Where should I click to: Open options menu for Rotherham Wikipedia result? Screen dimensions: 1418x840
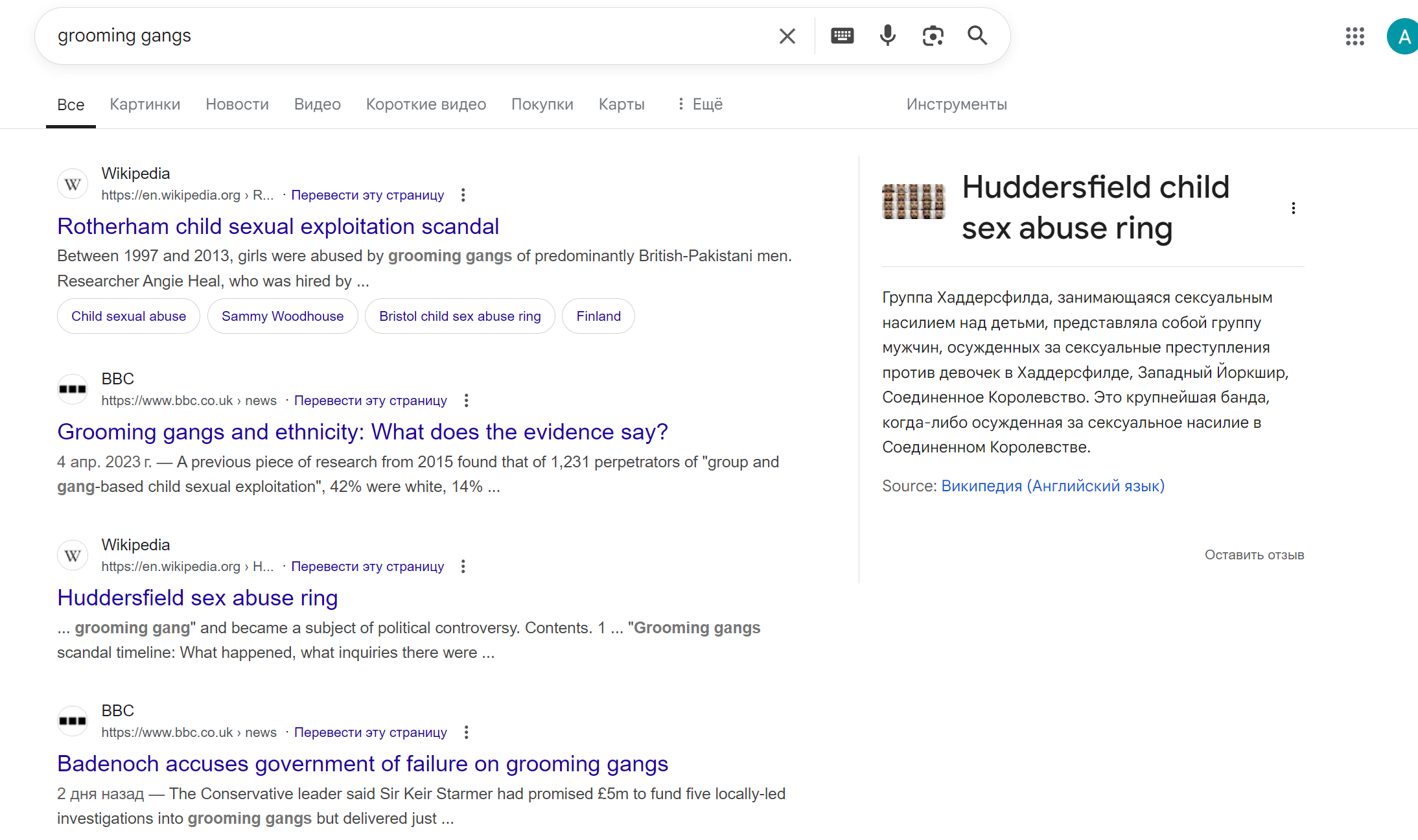[463, 195]
